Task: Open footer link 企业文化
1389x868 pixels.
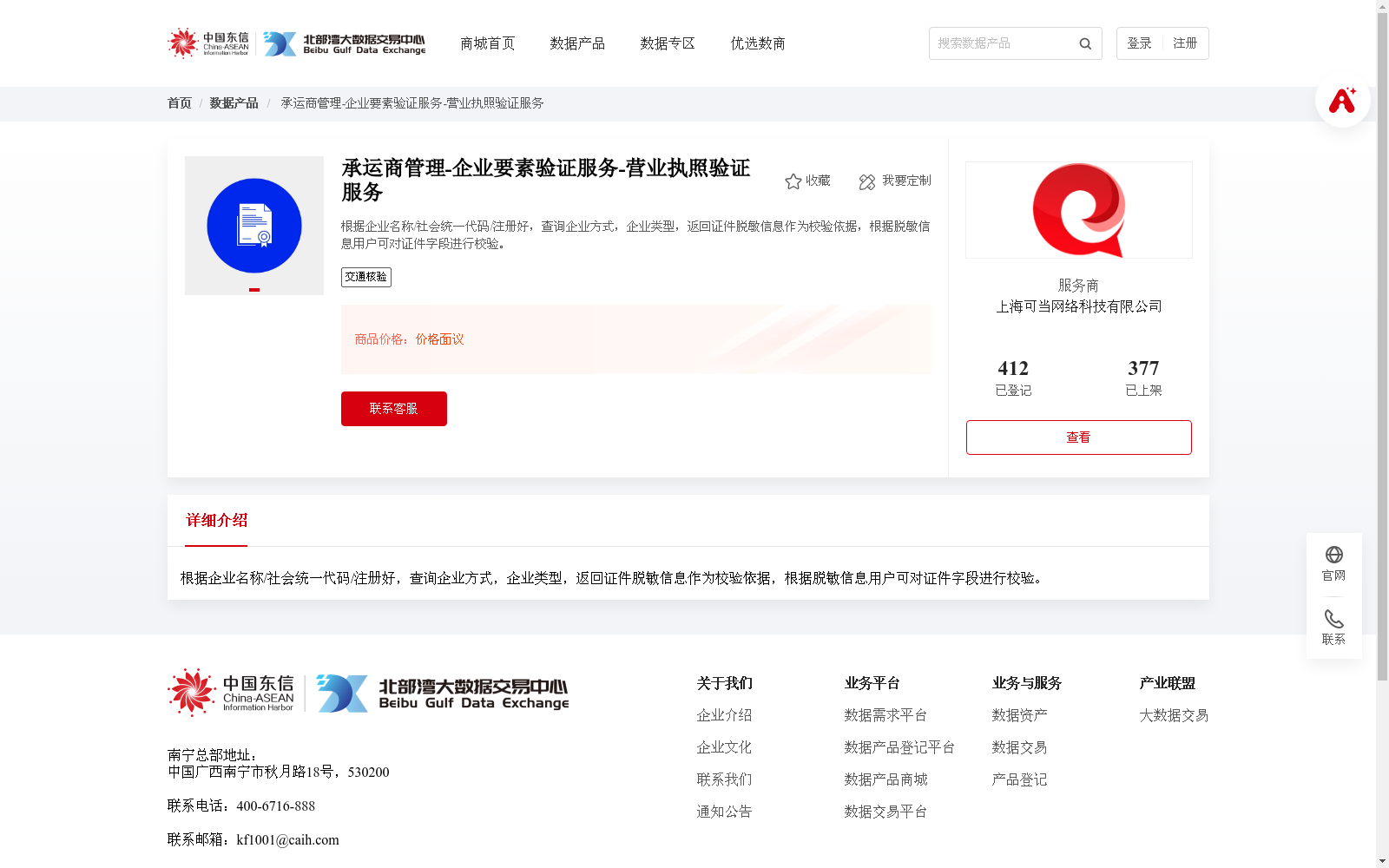Action: (x=724, y=747)
